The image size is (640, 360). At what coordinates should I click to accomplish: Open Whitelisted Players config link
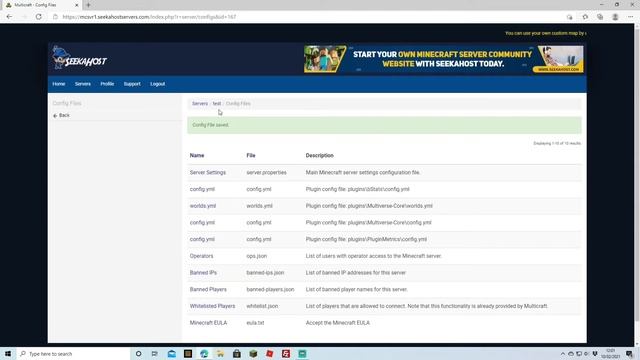(x=213, y=306)
